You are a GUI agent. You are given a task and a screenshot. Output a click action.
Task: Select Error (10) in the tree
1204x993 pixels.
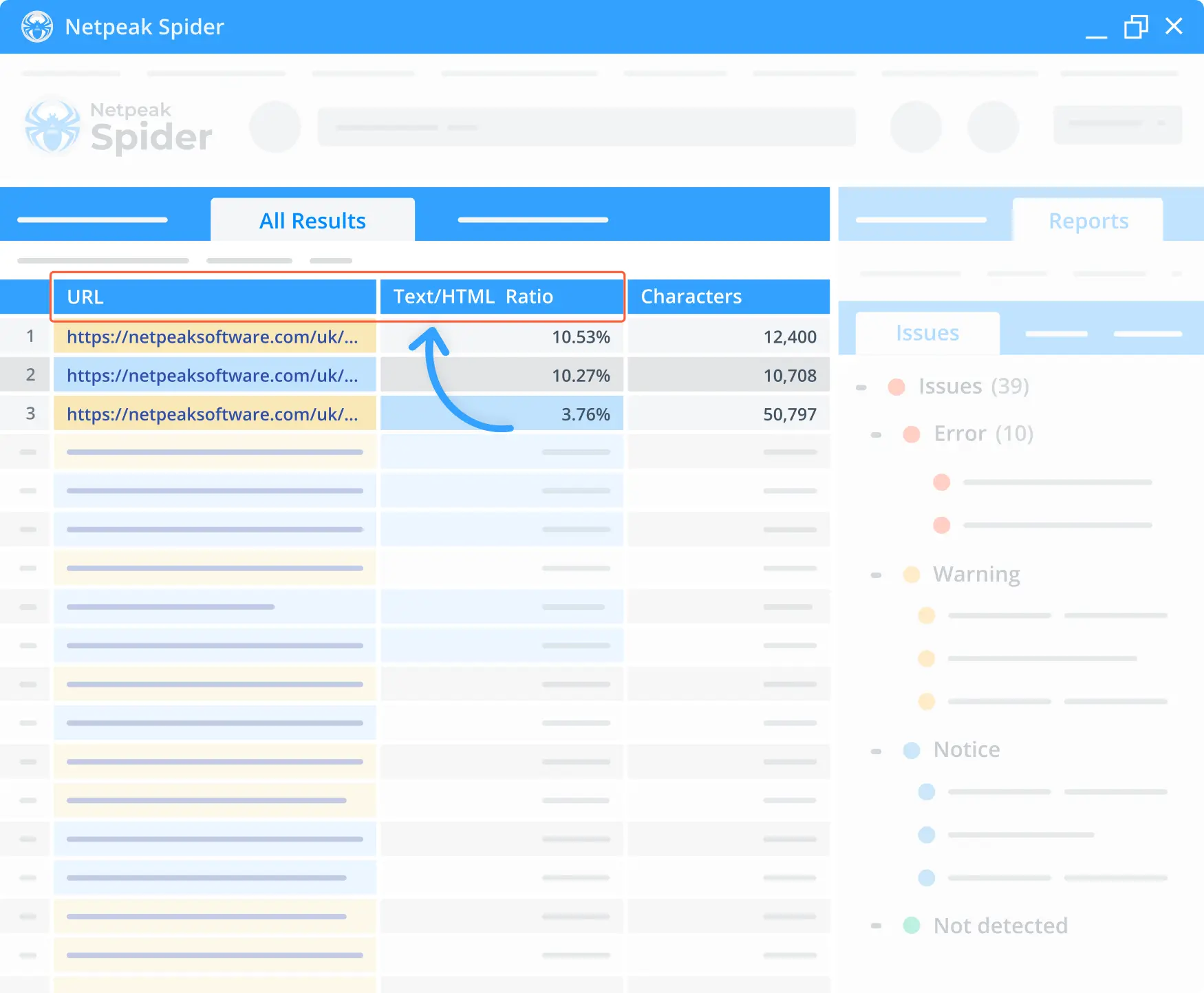click(x=983, y=434)
